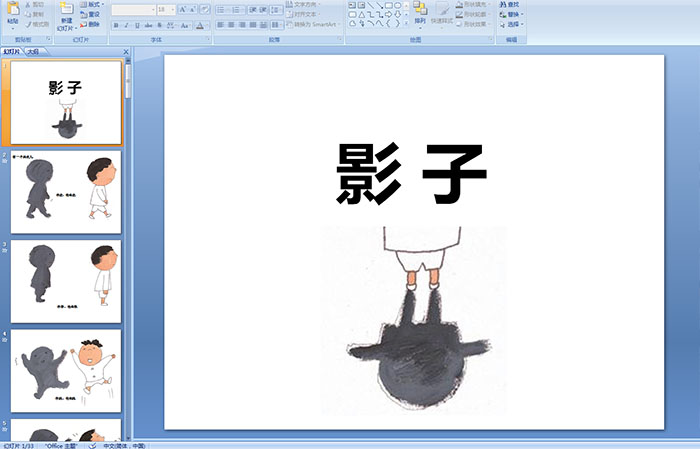Toggle Align Text Left
The image size is (700, 449).
pyautogui.click(x=221, y=25)
